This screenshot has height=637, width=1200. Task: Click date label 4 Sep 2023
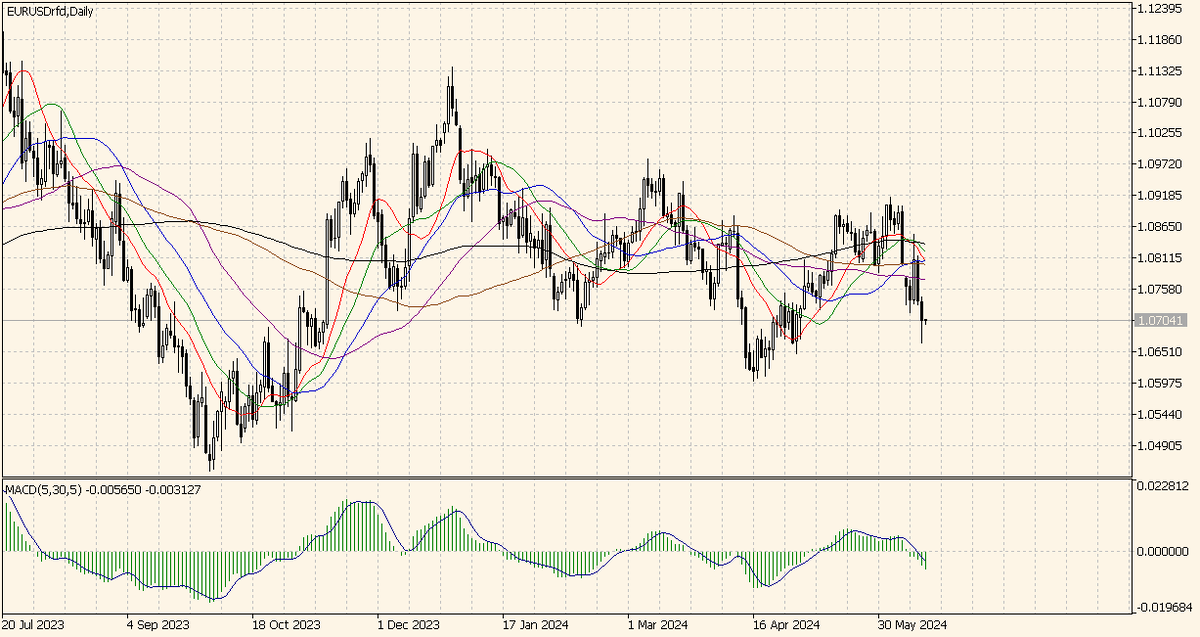click(x=157, y=624)
